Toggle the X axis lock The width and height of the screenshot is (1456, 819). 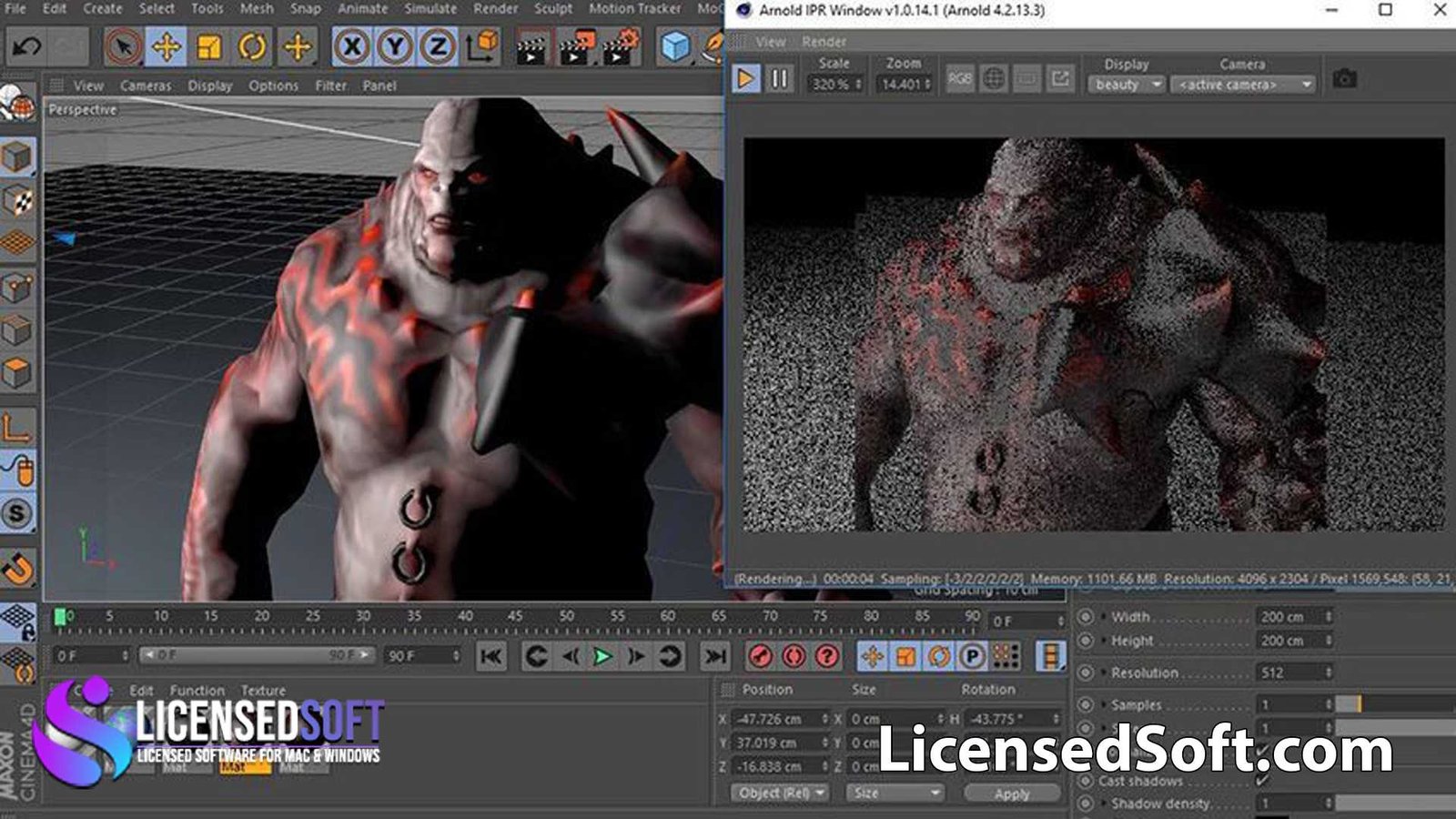click(x=352, y=46)
